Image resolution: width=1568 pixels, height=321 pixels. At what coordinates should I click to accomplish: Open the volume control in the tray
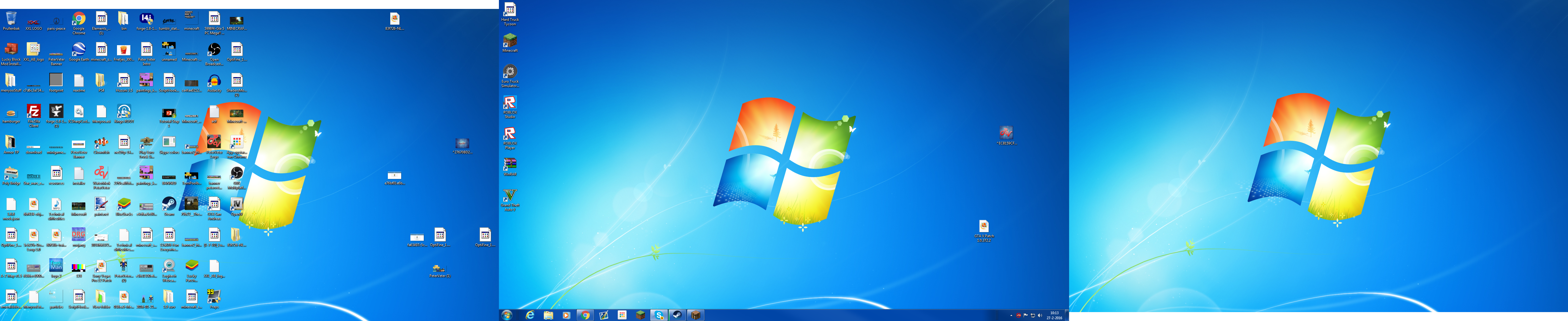(1040, 316)
